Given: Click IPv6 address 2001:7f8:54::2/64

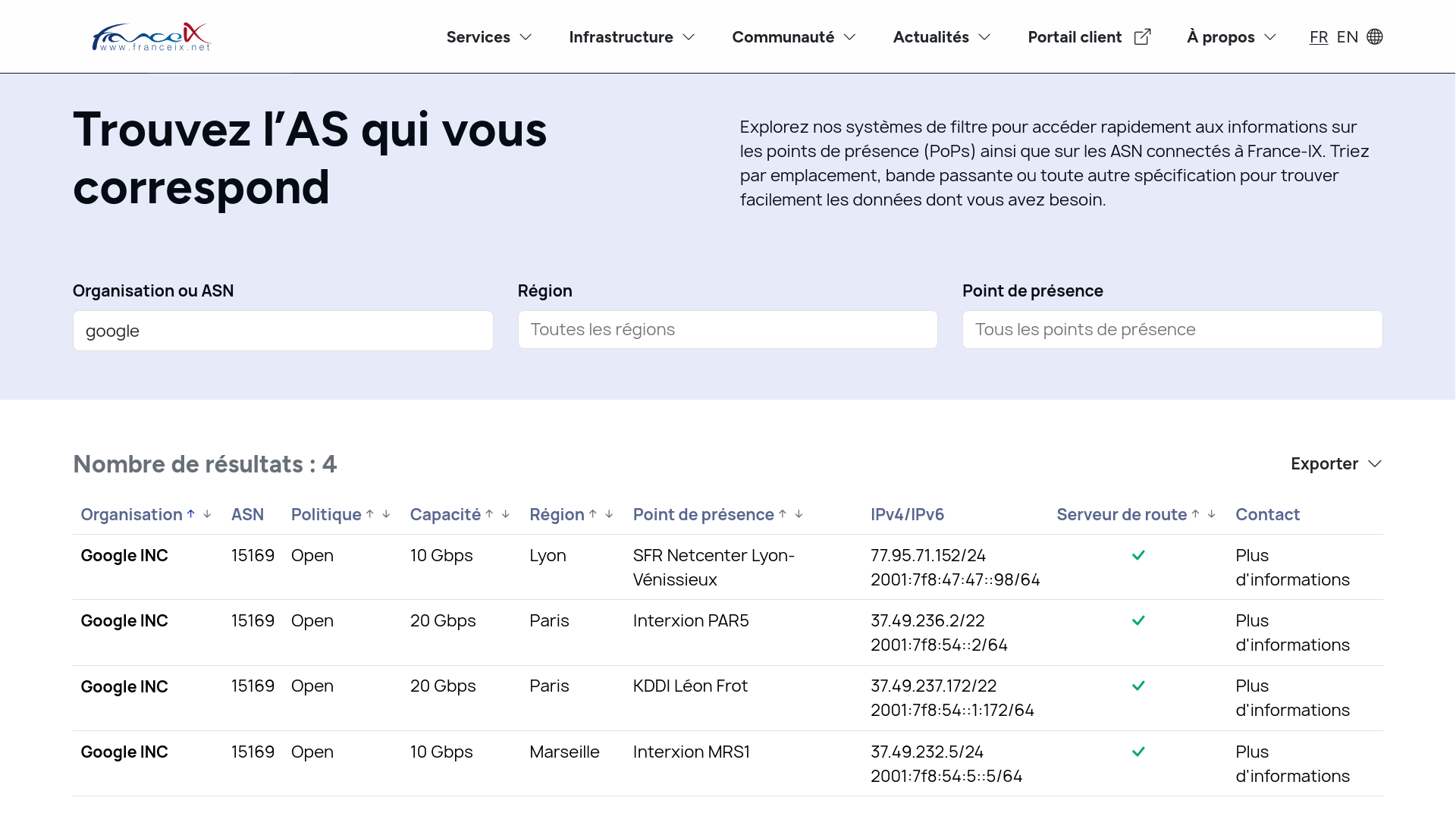Looking at the screenshot, I should click(939, 645).
